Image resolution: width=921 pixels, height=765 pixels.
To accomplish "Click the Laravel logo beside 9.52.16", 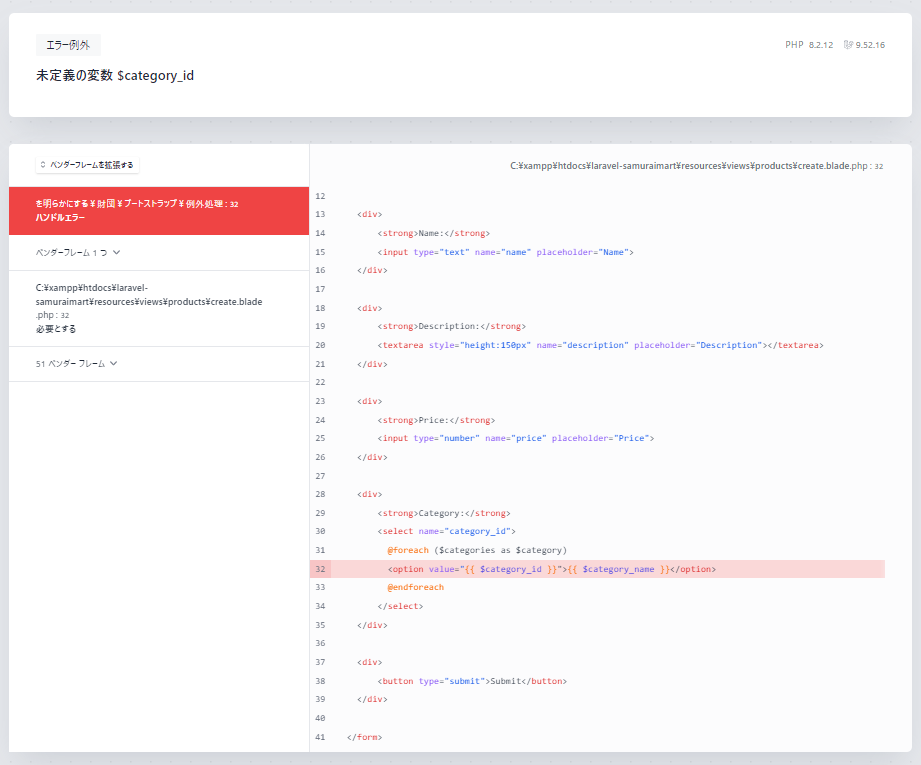I will coord(848,45).
